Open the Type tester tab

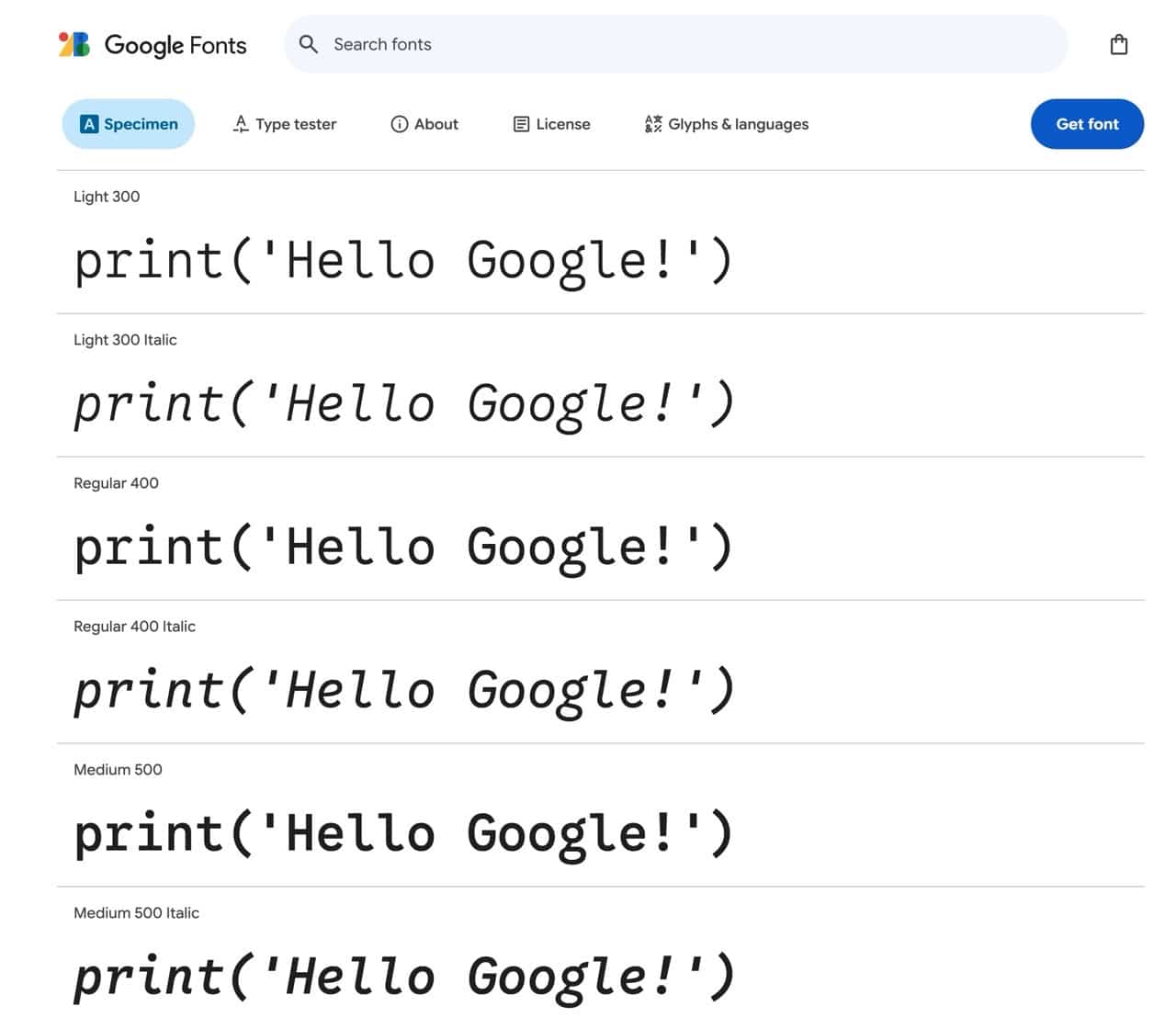tap(285, 124)
